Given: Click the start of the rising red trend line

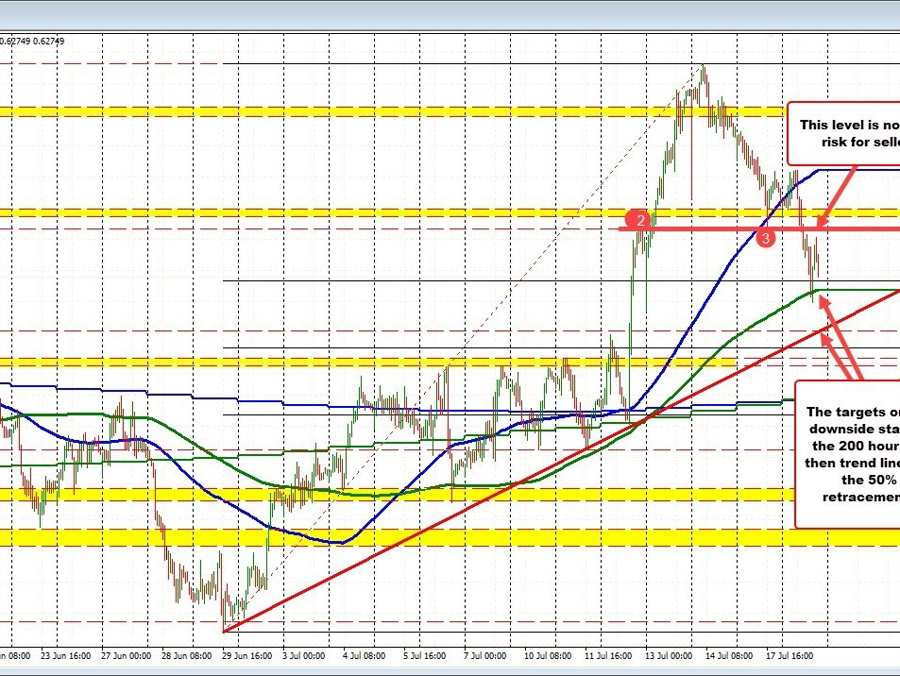Looking at the screenshot, I should click(224, 630).
